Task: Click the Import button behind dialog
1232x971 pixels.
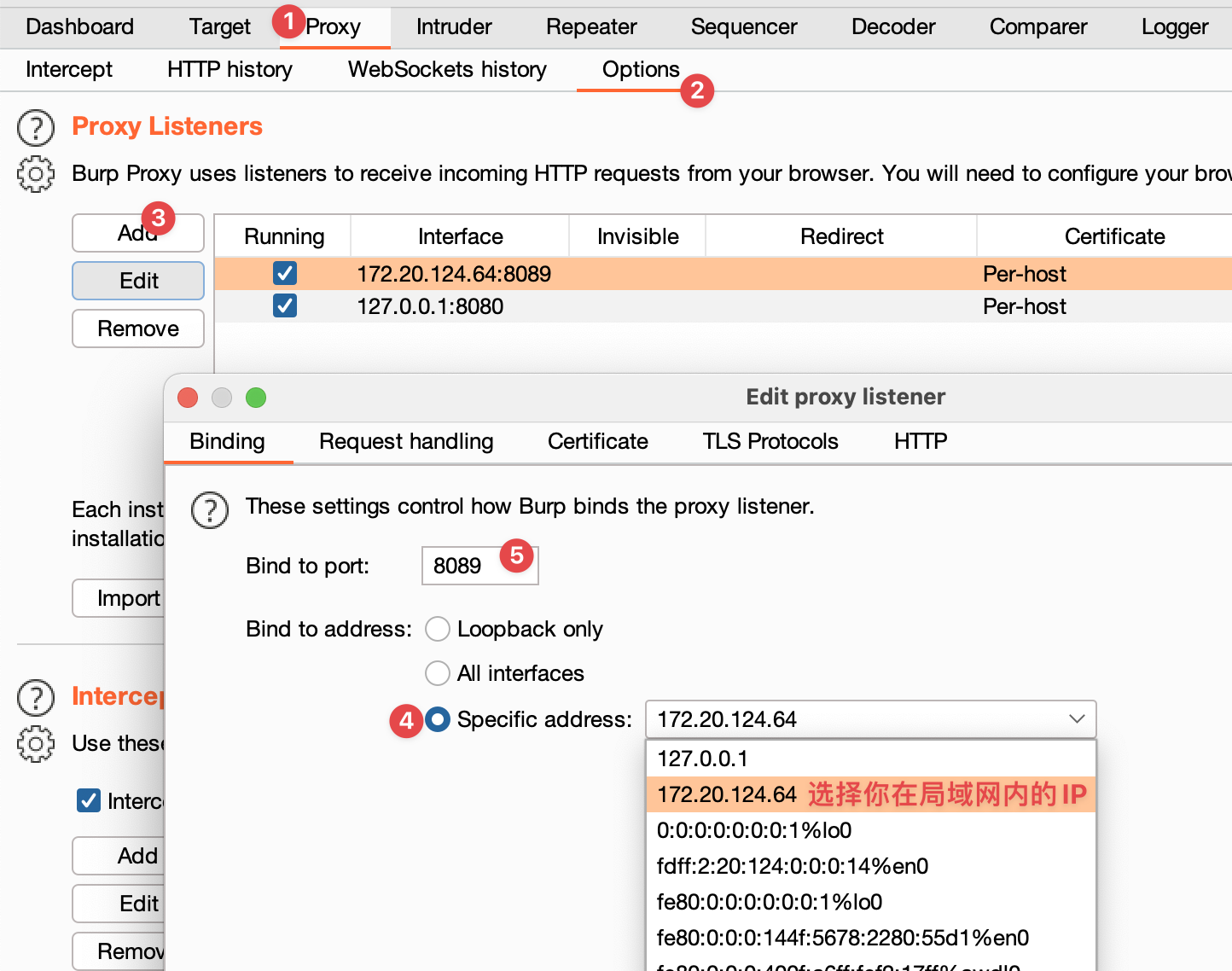Action: [x=119, y=598]
